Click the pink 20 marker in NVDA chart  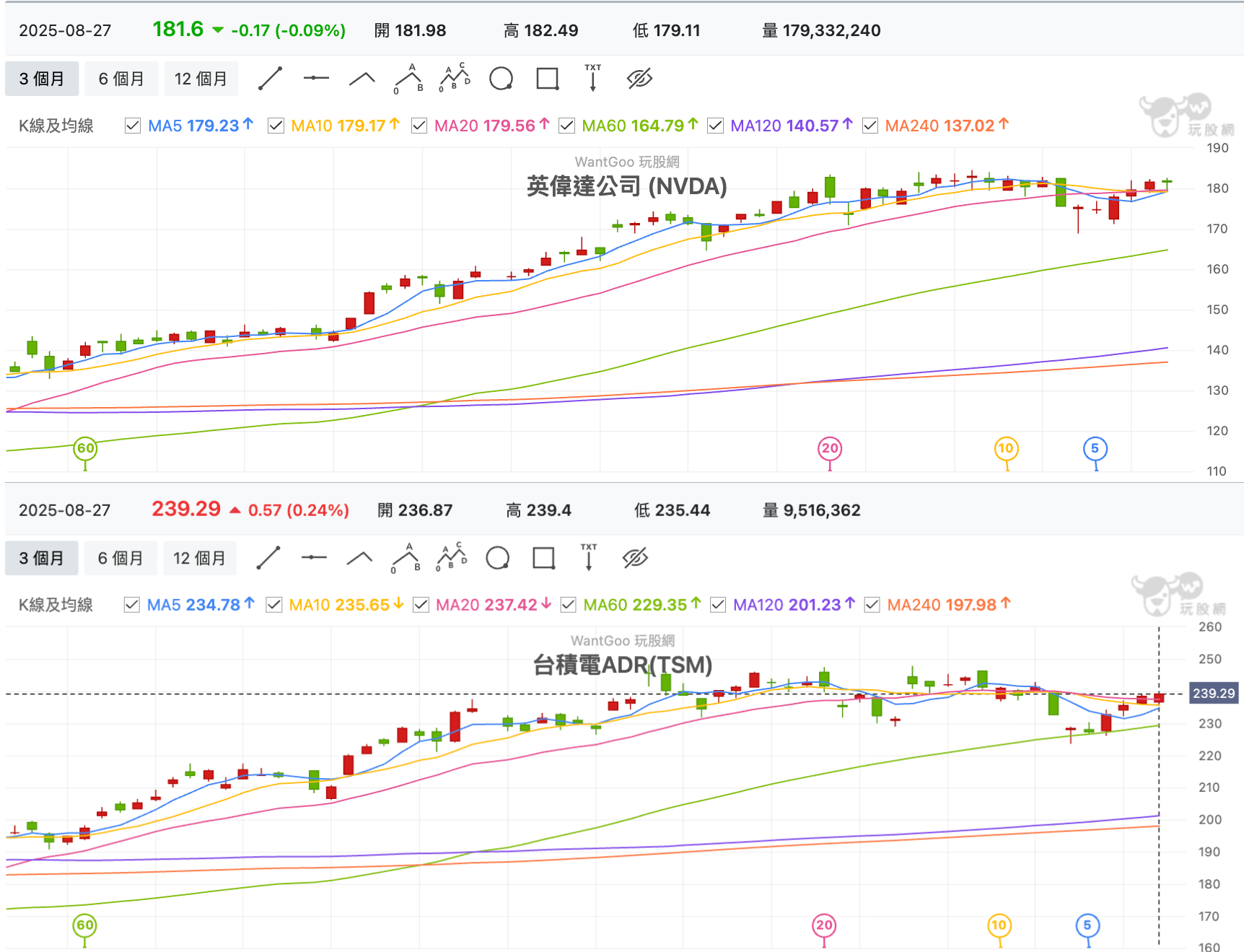pyautogui.click(x=830, y=448)
